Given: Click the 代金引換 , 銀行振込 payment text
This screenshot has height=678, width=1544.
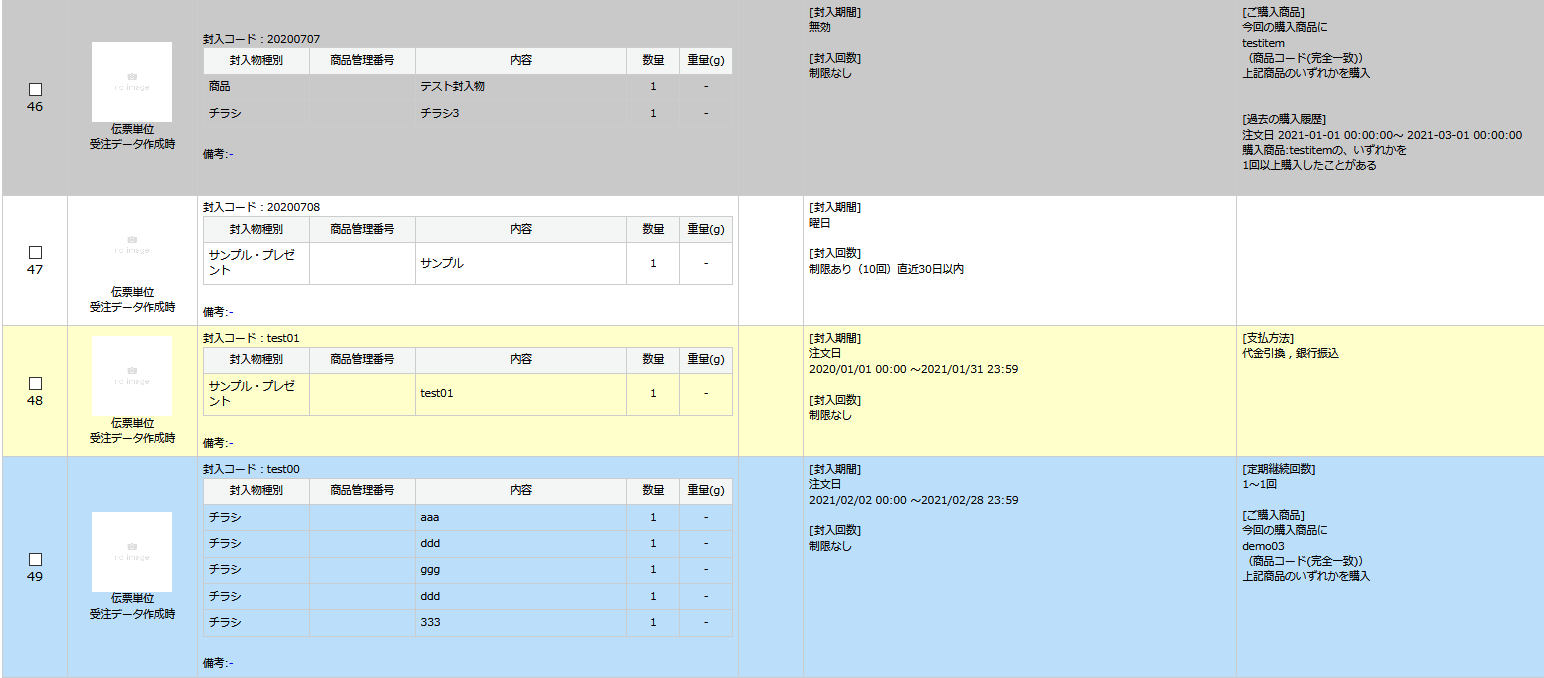Looking at the screenshot, I should 1290,353.
